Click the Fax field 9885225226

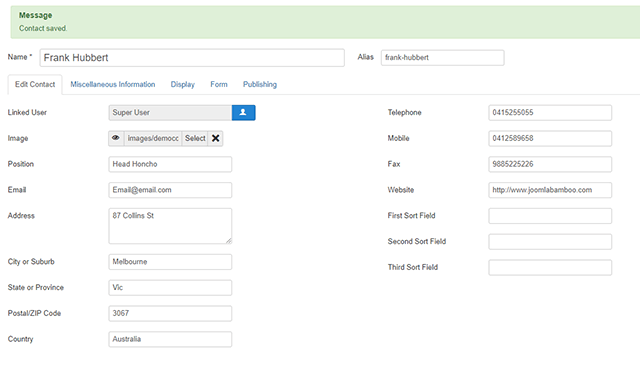coord(550,164)
